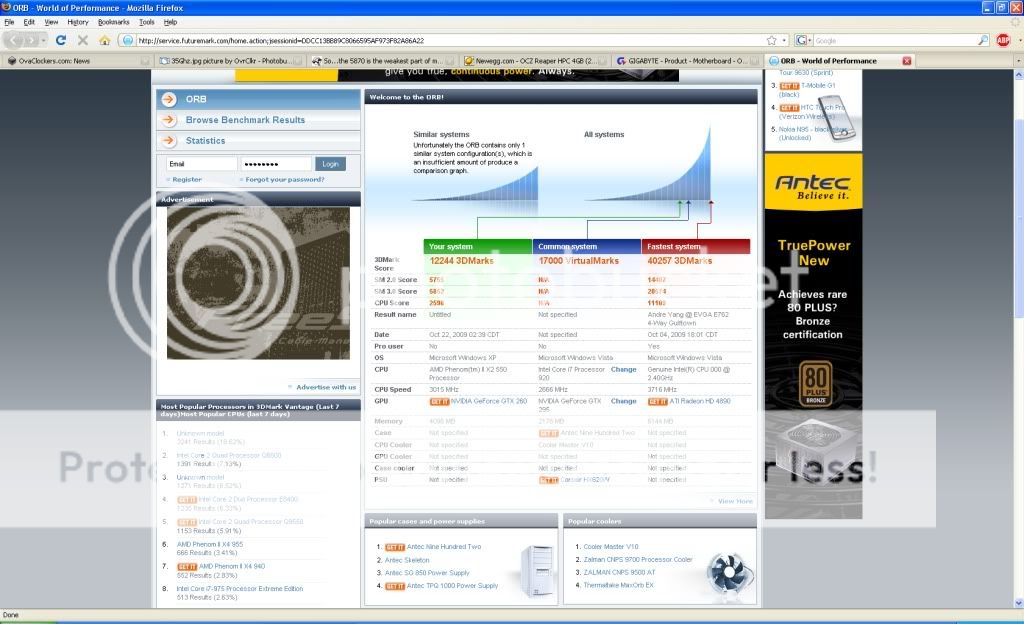Click GET IT badge beside Antec Nine Hundred Two in Popular cases

(395, 547)
